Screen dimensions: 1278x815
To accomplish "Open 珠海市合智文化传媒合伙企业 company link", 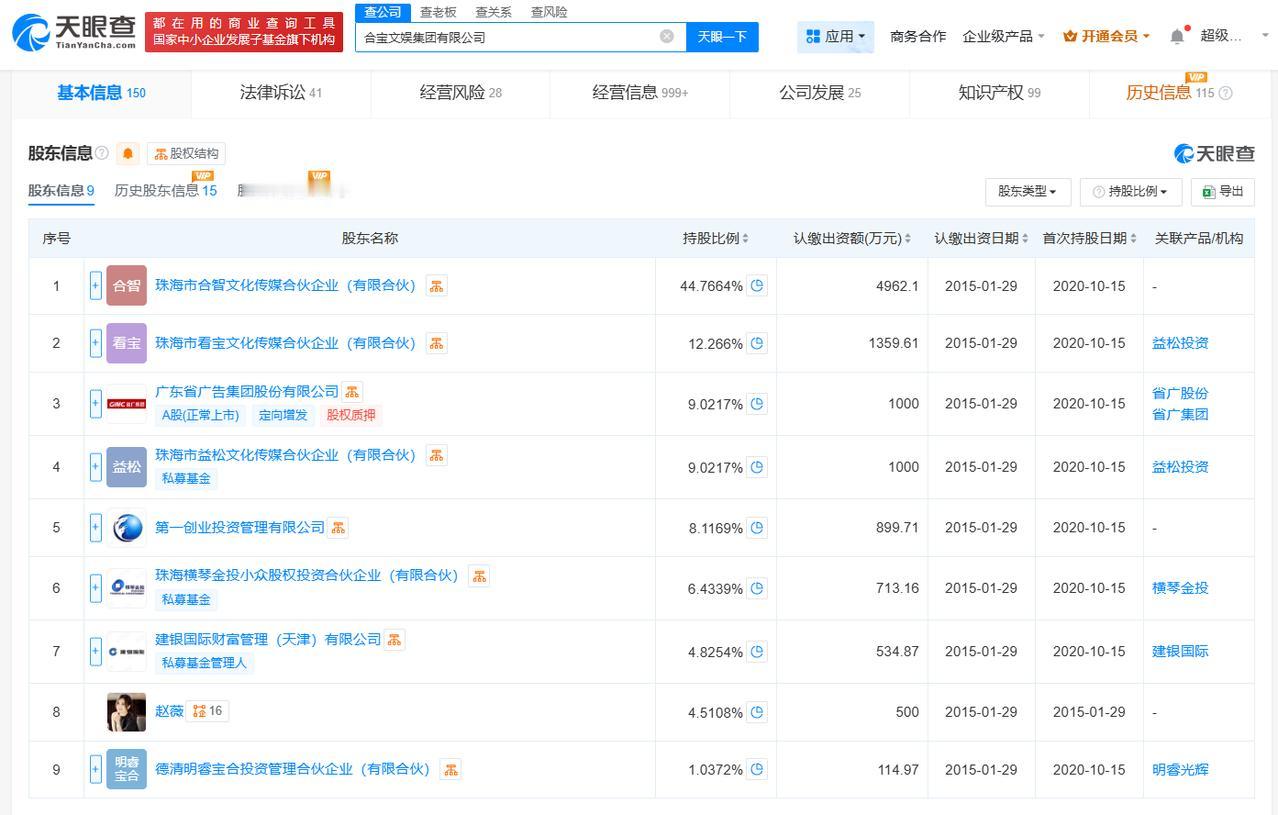I will (x=285, y=285).
